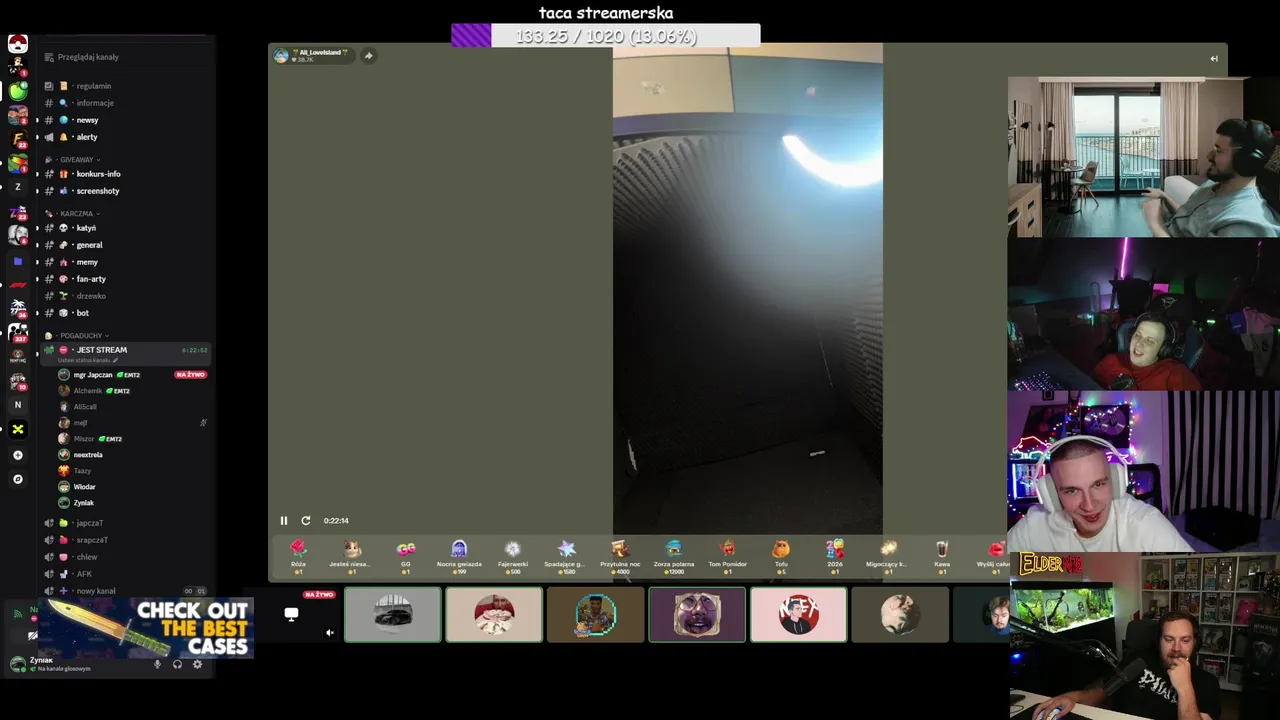Collapse the KARCZMA category
Image resolution: width=1280 pixels, height=720 pixels.
click(76, 214)
